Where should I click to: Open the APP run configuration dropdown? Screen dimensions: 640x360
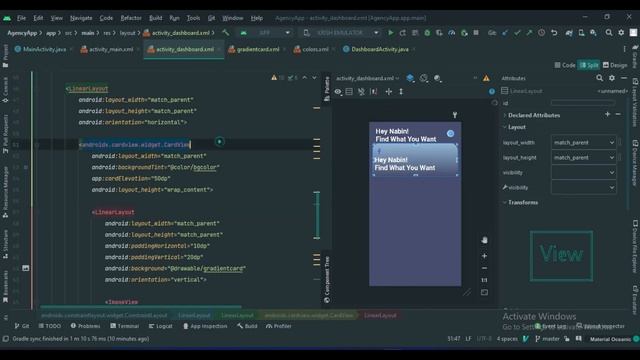tap(266, 33)
